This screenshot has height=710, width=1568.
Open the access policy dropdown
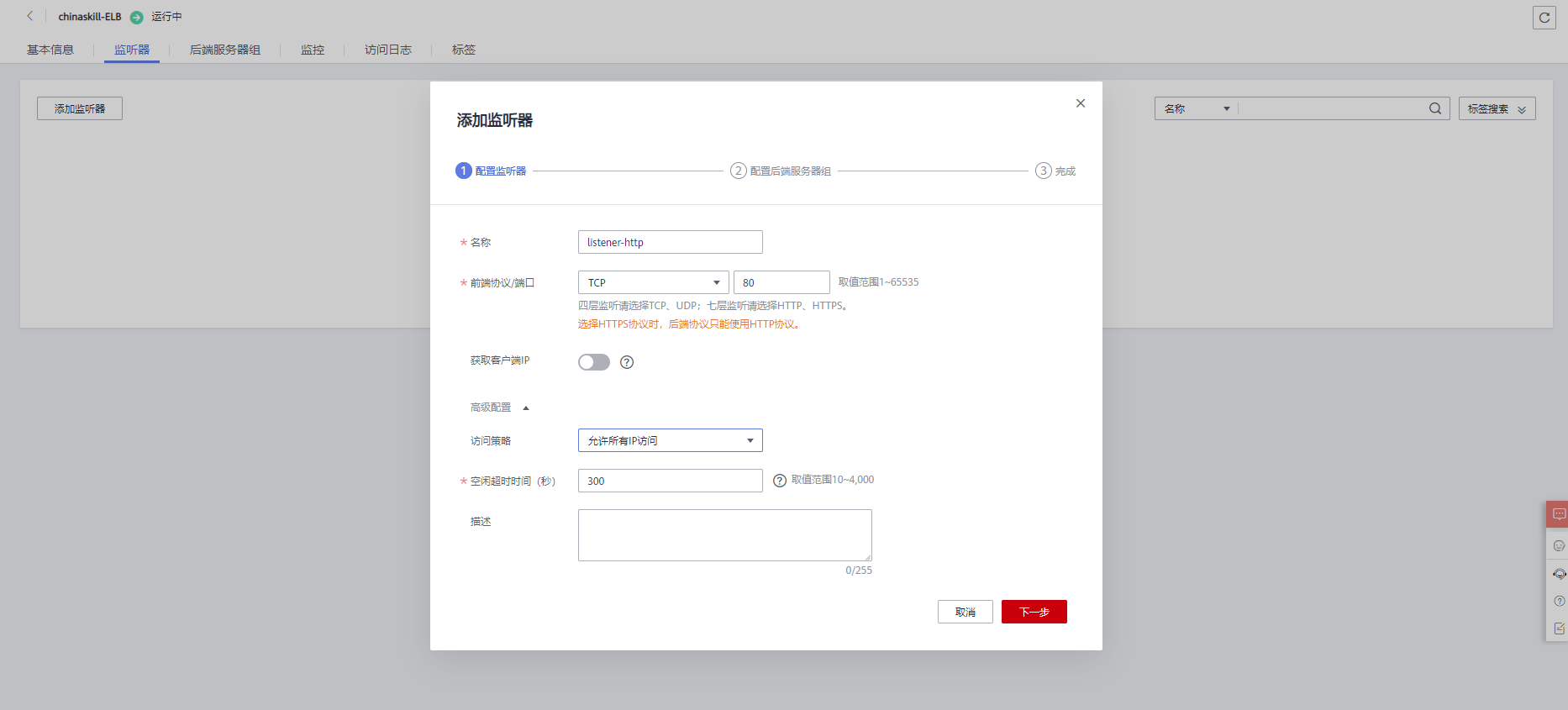[x=671, y=440]
